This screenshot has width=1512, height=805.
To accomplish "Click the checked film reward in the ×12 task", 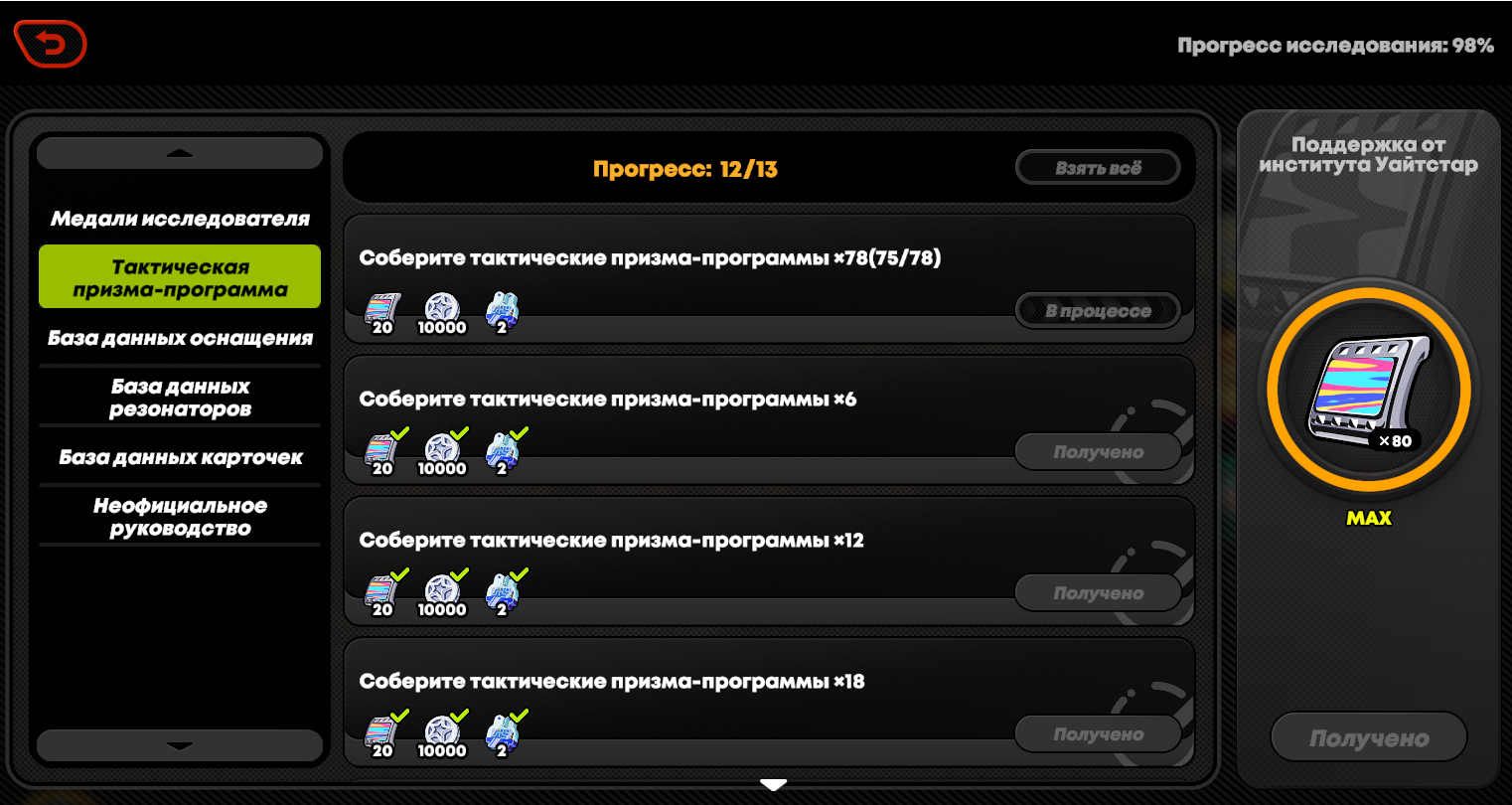I will pyautogui.click(x=382, y=595).
